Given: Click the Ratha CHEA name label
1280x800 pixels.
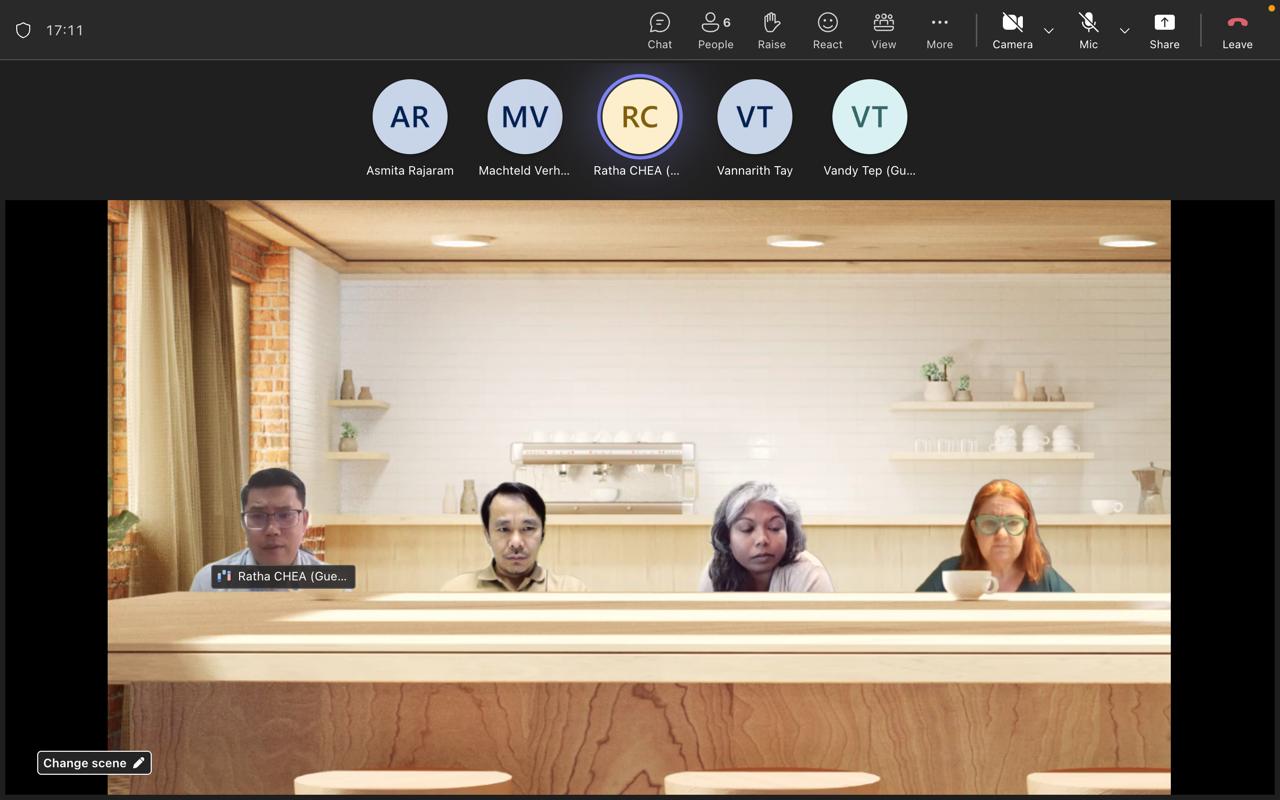Looking at the screenshot, I should (x=284, y=576).
